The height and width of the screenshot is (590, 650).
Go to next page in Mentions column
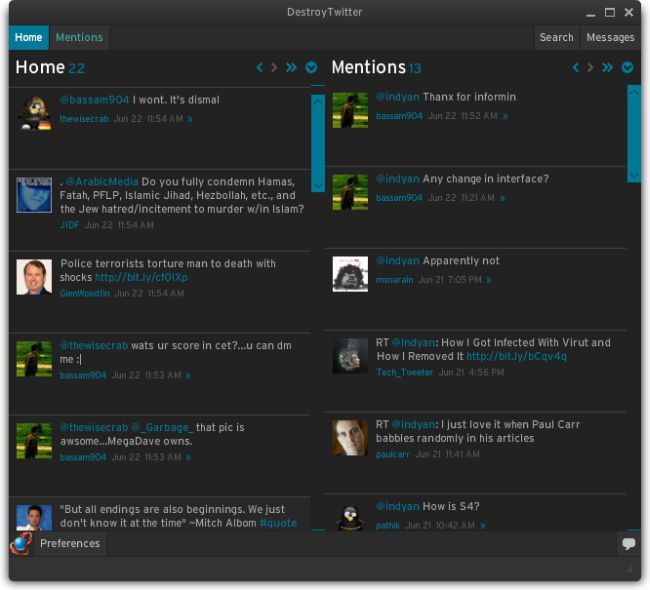pos(590,67)
